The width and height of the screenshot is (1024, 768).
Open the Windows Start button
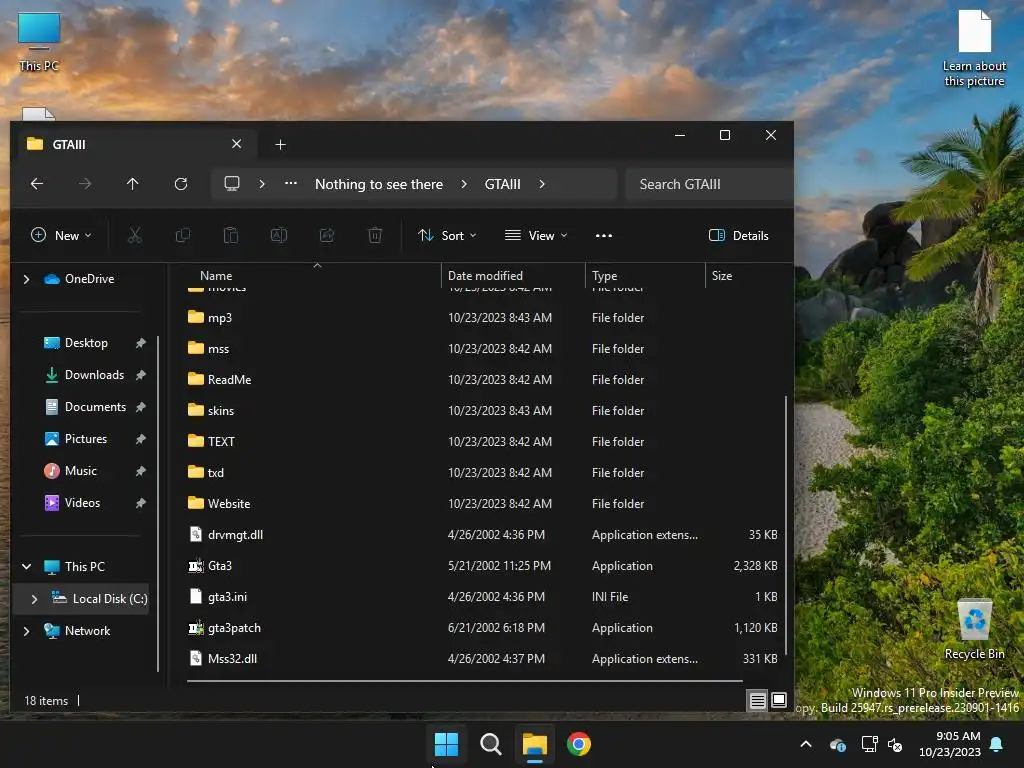[x=447, y=744]
